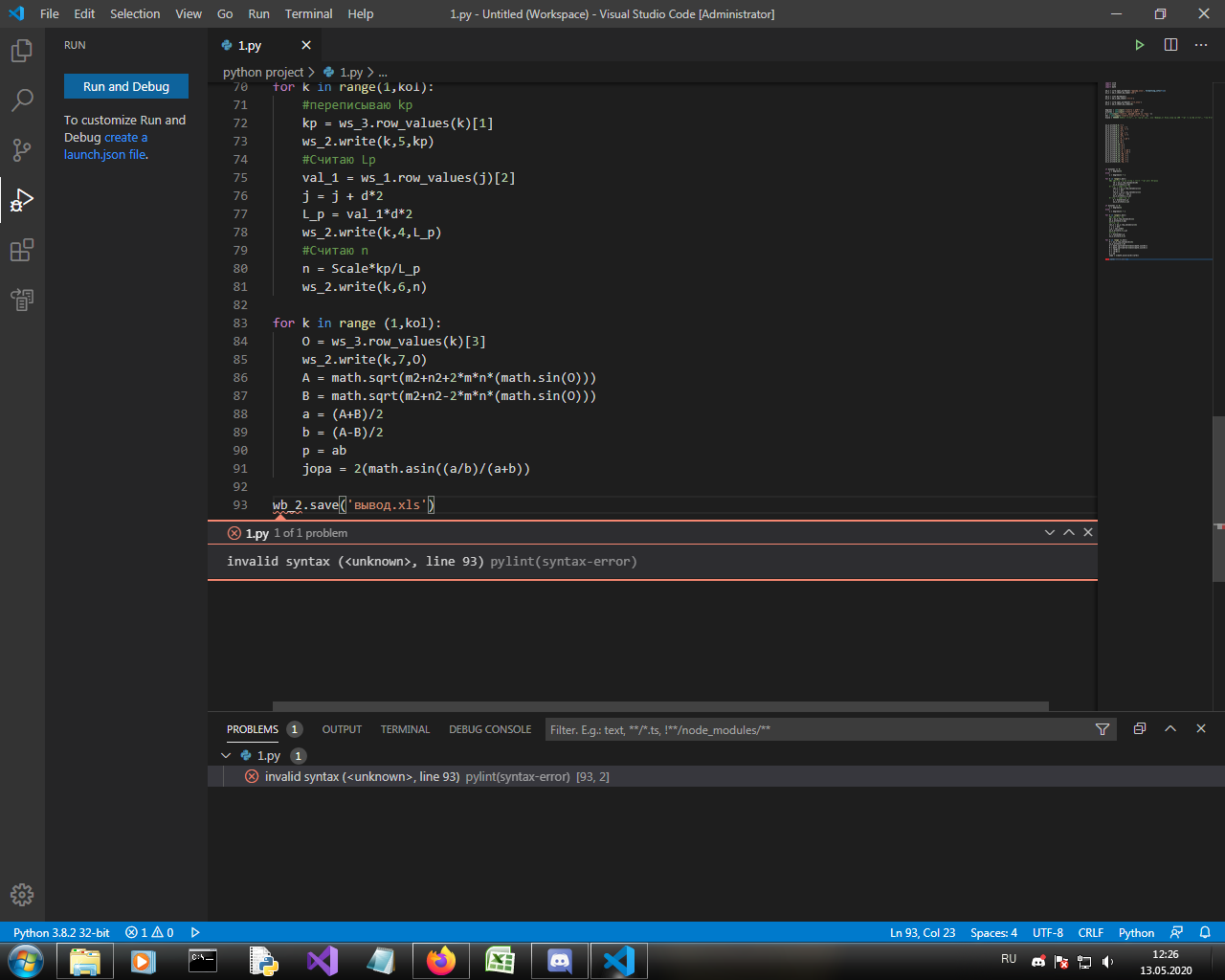Go to previous problem in peek view
This screenshot has height=980, width=1225.
click(1069, 532)
